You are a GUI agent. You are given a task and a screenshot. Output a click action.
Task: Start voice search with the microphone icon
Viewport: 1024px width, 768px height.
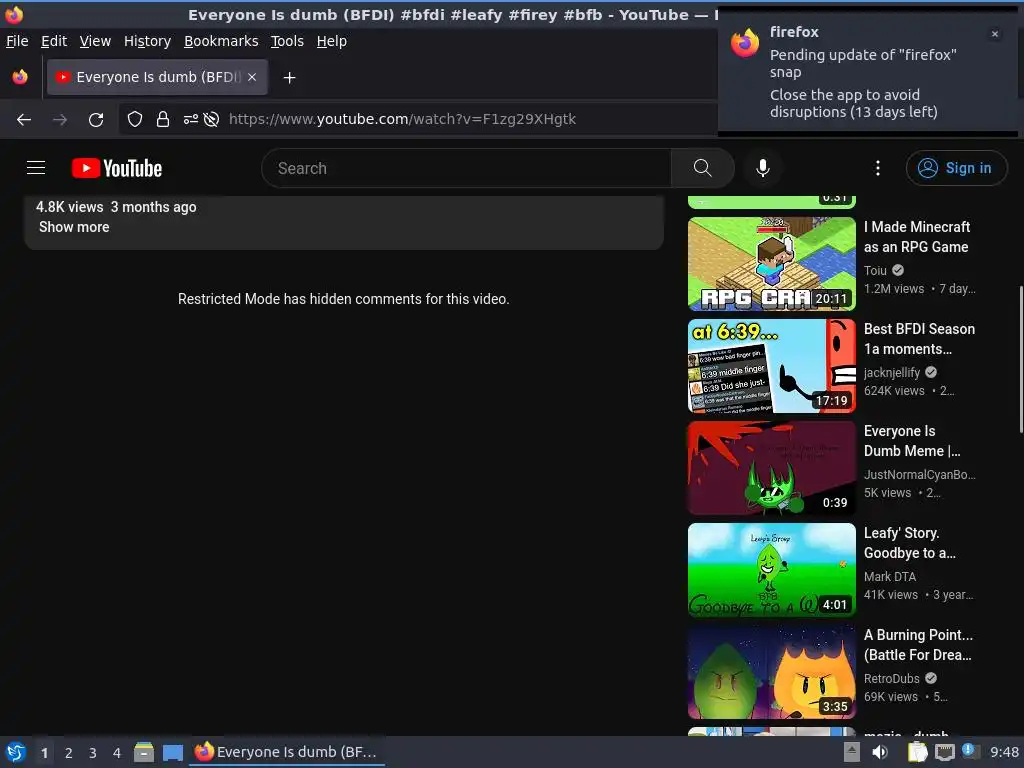(762, 168)
